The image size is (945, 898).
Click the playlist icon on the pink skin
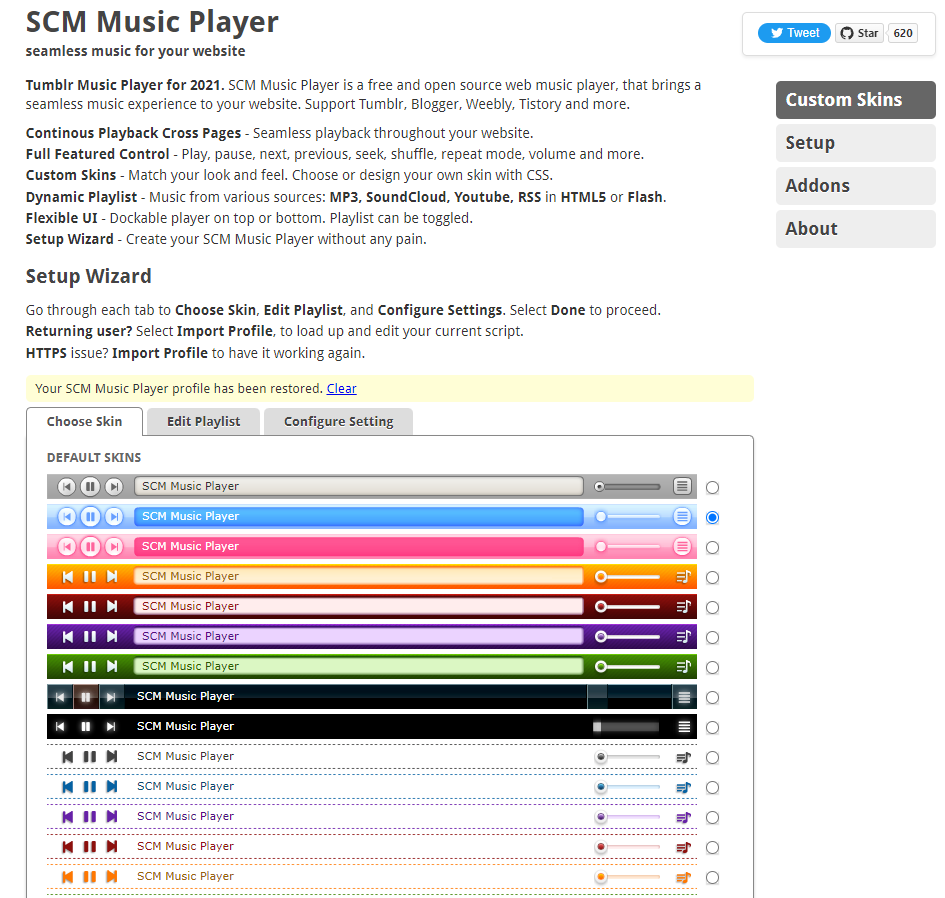click(x=682, y=547)
